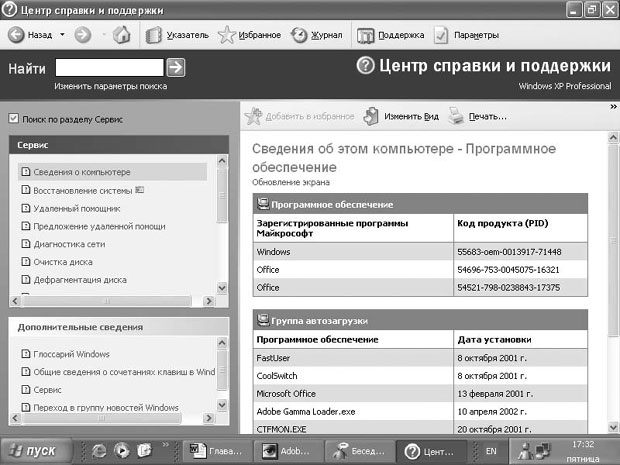Click the 17:32 пятница clock
The height and width of the screenshot is (465, 620).
point(583,451)
